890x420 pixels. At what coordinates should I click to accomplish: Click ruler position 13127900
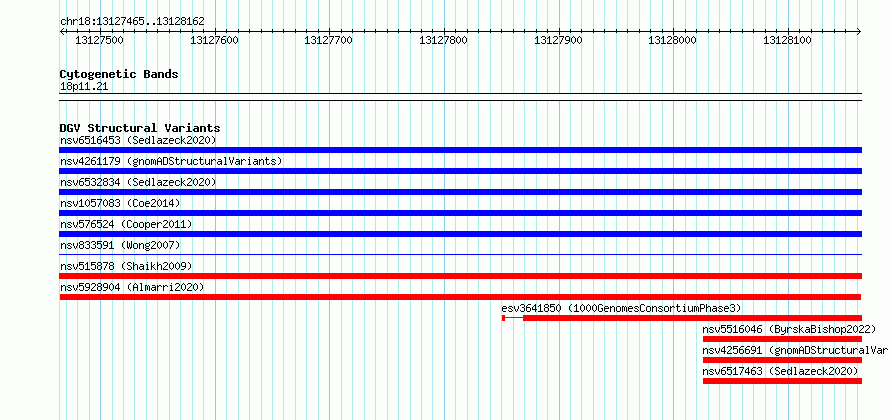pos(559,40)
